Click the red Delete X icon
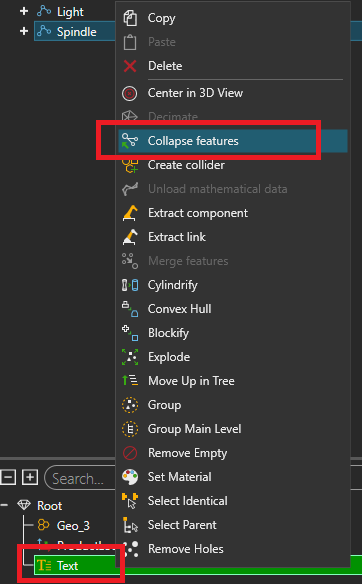 pos(130,66)
